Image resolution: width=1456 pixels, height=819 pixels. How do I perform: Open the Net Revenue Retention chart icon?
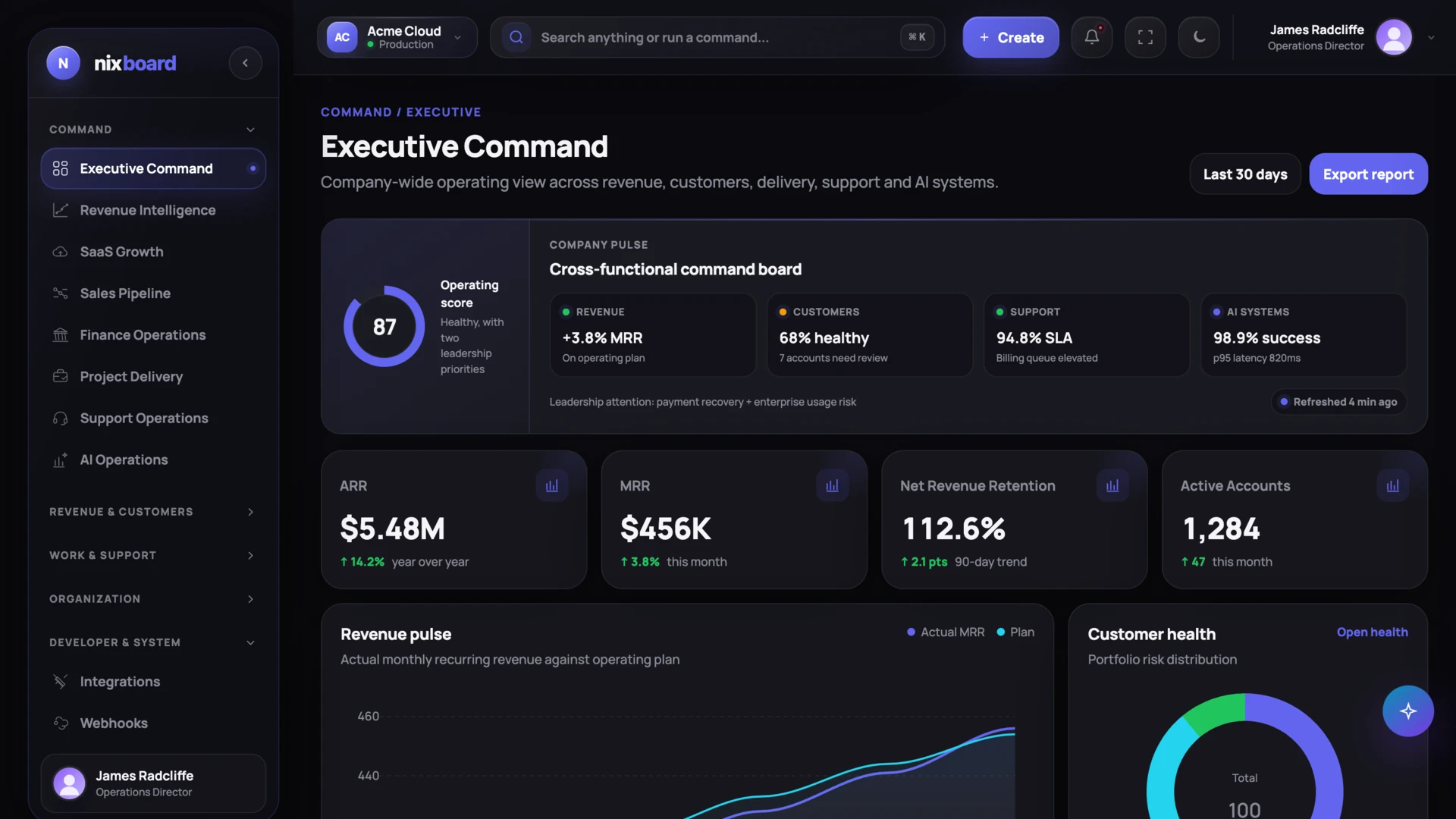pos(1112,485)
